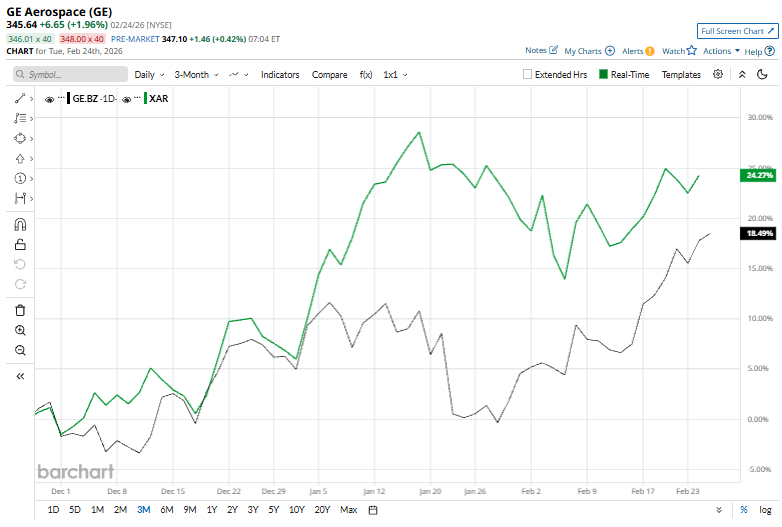This screenshot has height=527, width=782.
Task: Open GE.BZ series options ellipsis
Action: pyautogui.click(x=61, y=98)
